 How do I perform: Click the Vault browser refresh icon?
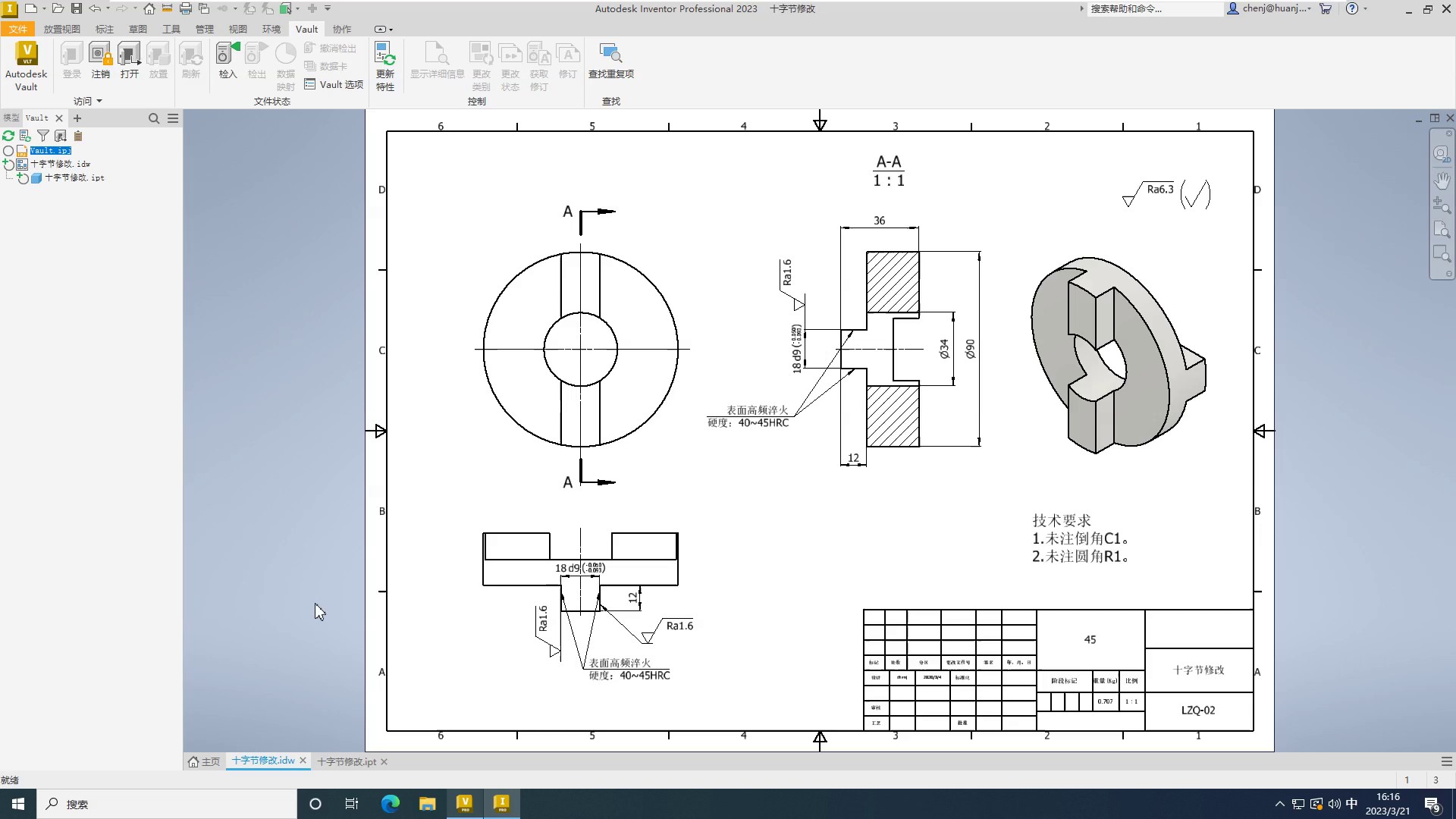click(8, 136)
